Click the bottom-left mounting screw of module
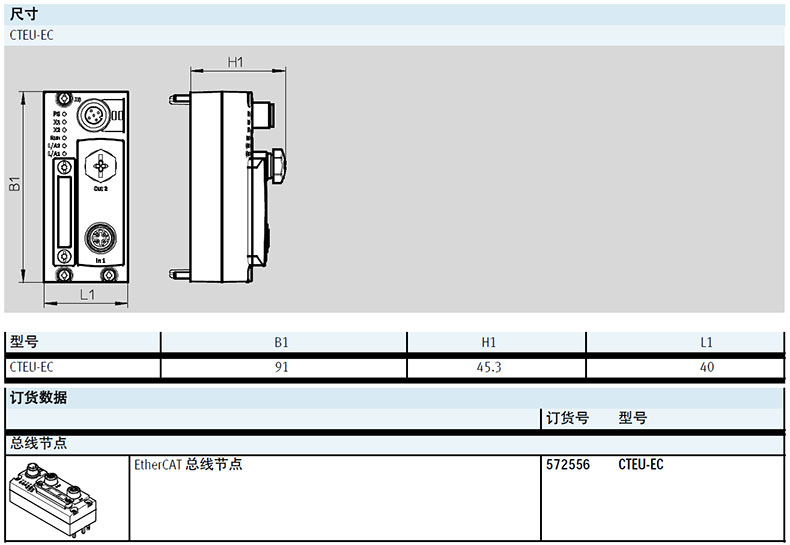 64,273
